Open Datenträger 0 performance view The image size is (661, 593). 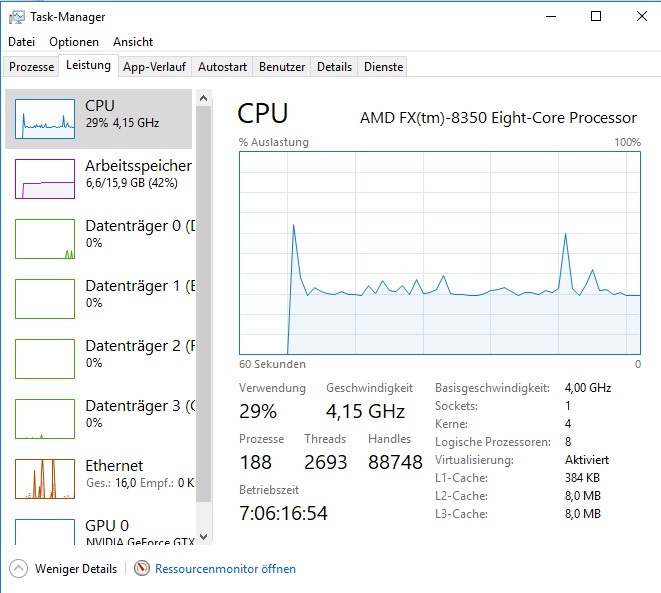45,239
